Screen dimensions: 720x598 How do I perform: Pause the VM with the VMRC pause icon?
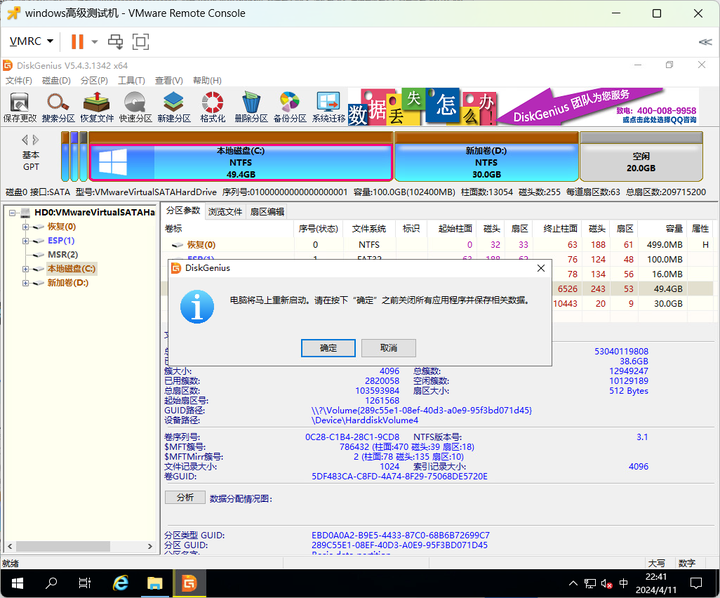click(77, 41)
